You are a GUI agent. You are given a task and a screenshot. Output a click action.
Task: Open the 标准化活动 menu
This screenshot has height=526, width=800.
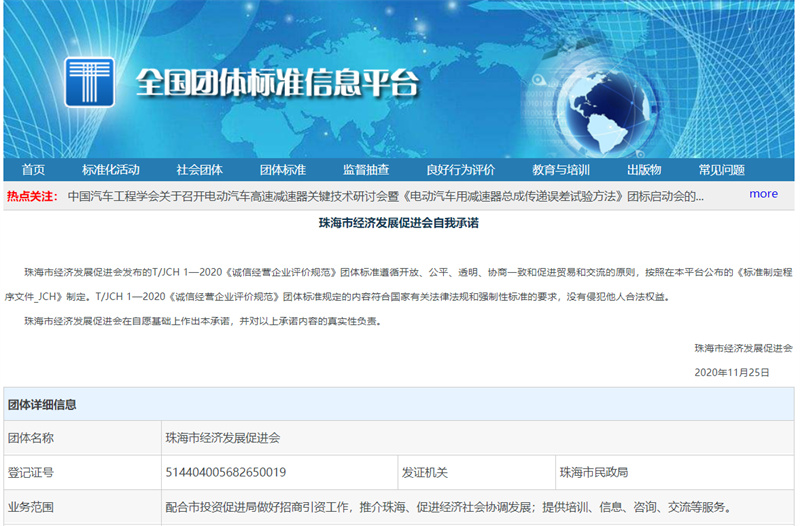[x=111, y=170]
